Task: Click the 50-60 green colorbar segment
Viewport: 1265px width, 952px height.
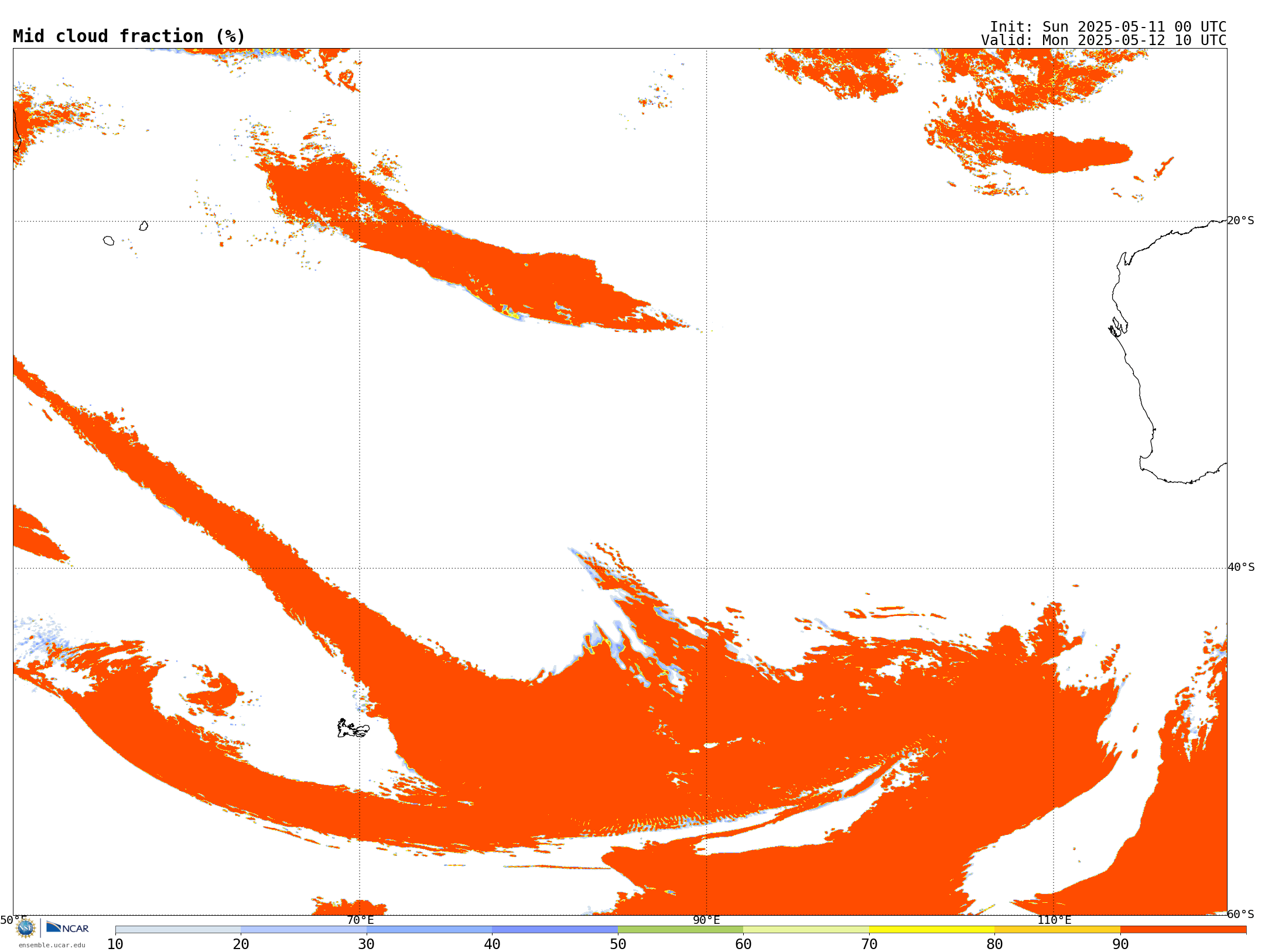Action: [x=681, y=930]
